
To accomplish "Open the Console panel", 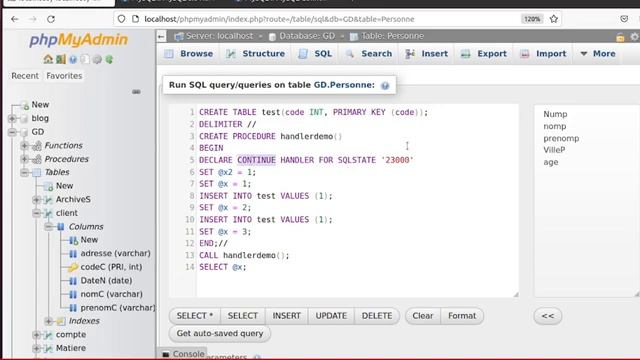I will click(183, 354).
